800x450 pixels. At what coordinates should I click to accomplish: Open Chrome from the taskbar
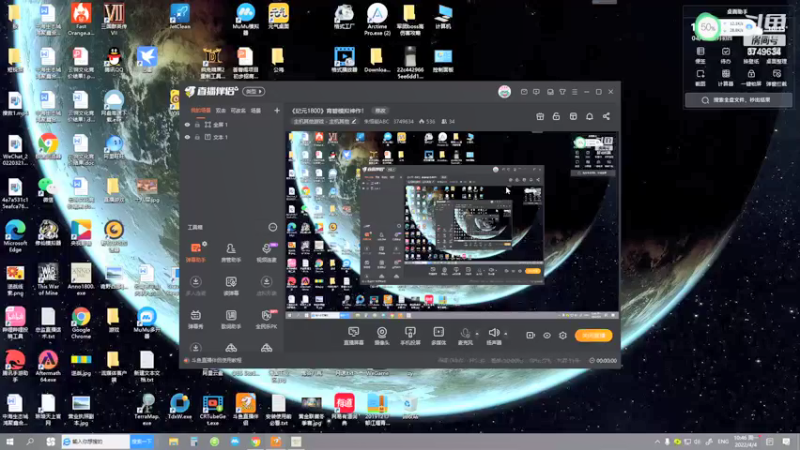(x=255, y=441)
